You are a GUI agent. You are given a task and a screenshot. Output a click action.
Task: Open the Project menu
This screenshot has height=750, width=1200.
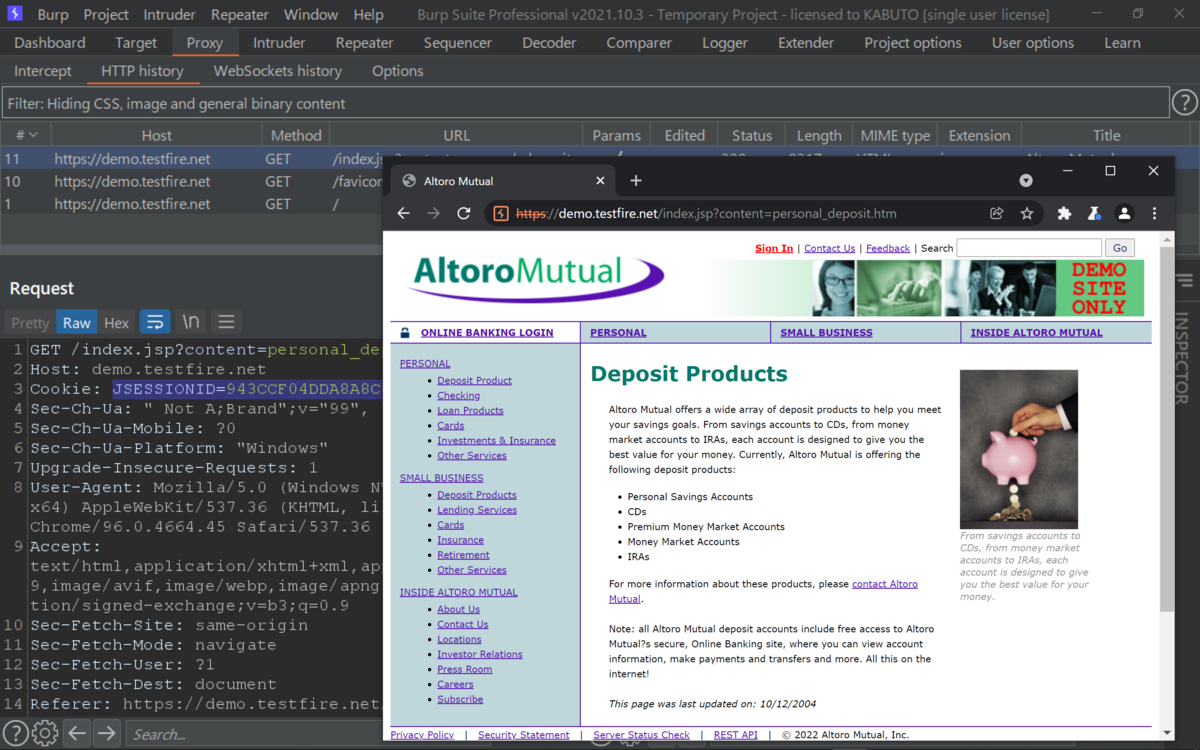pyautogui.click(x=106, y=15)
